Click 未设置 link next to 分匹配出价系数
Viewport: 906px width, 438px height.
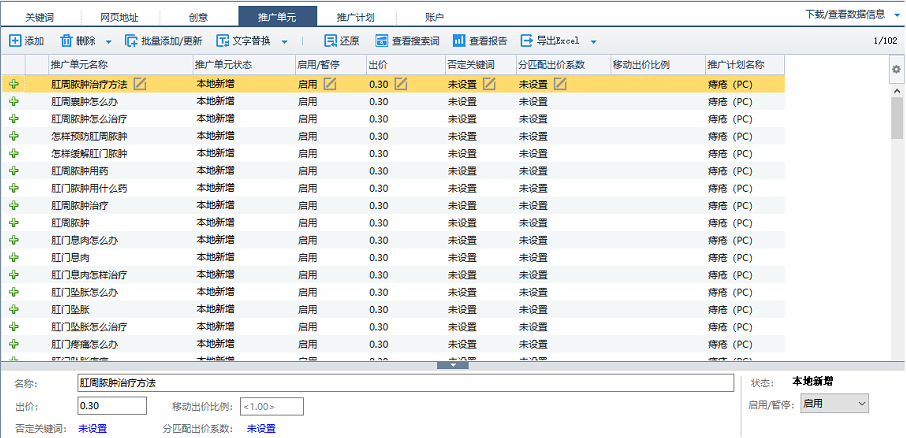point(261,429)
